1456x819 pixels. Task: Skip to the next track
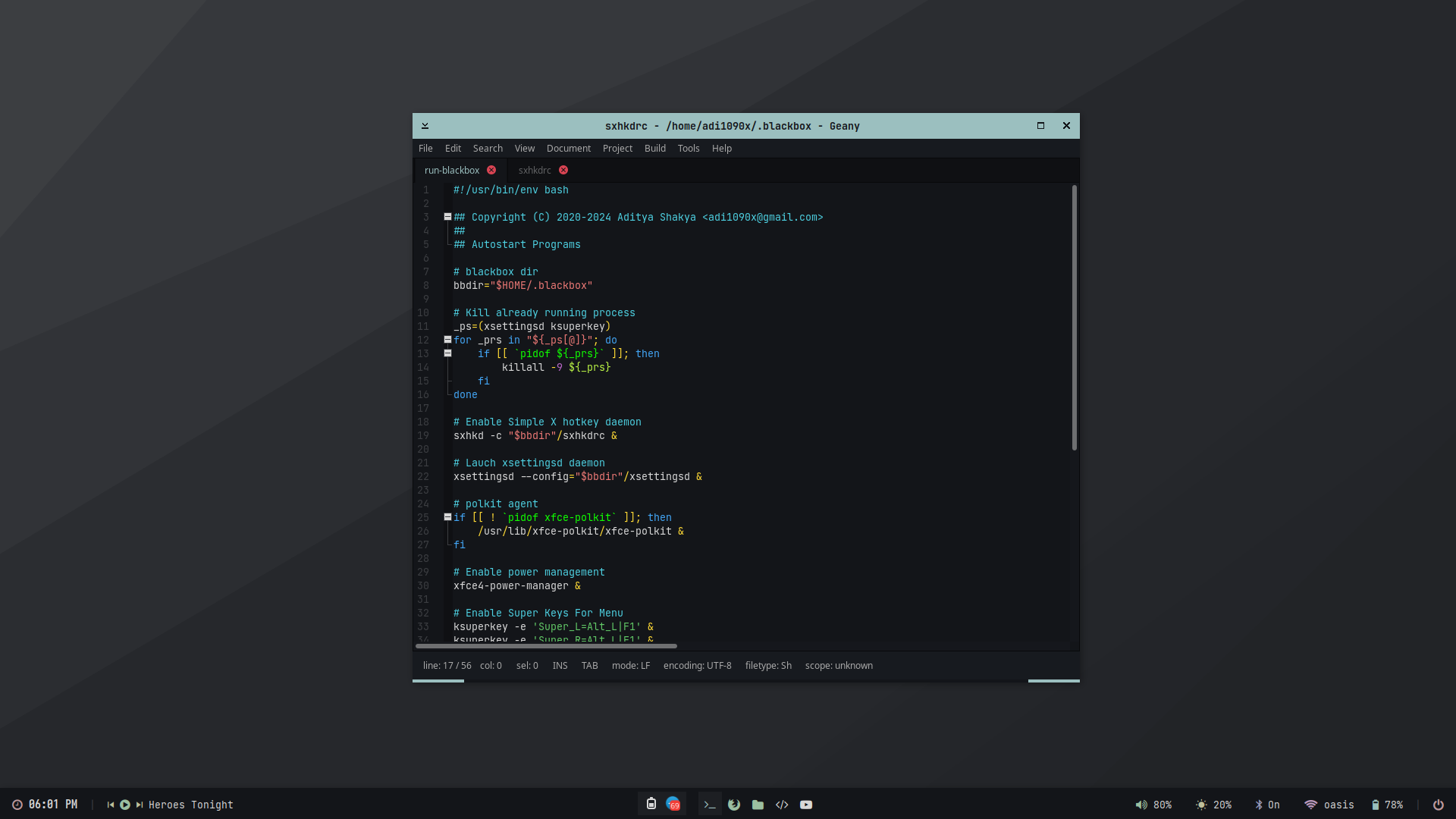[x=140, y=805]
